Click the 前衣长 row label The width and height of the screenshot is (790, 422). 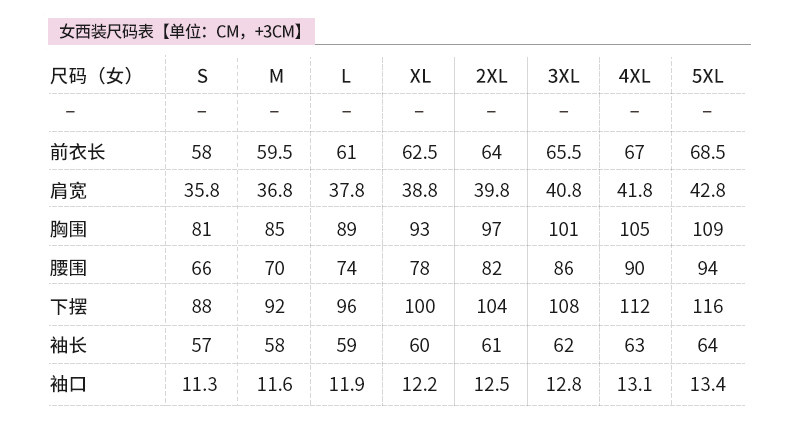(77, 152)
